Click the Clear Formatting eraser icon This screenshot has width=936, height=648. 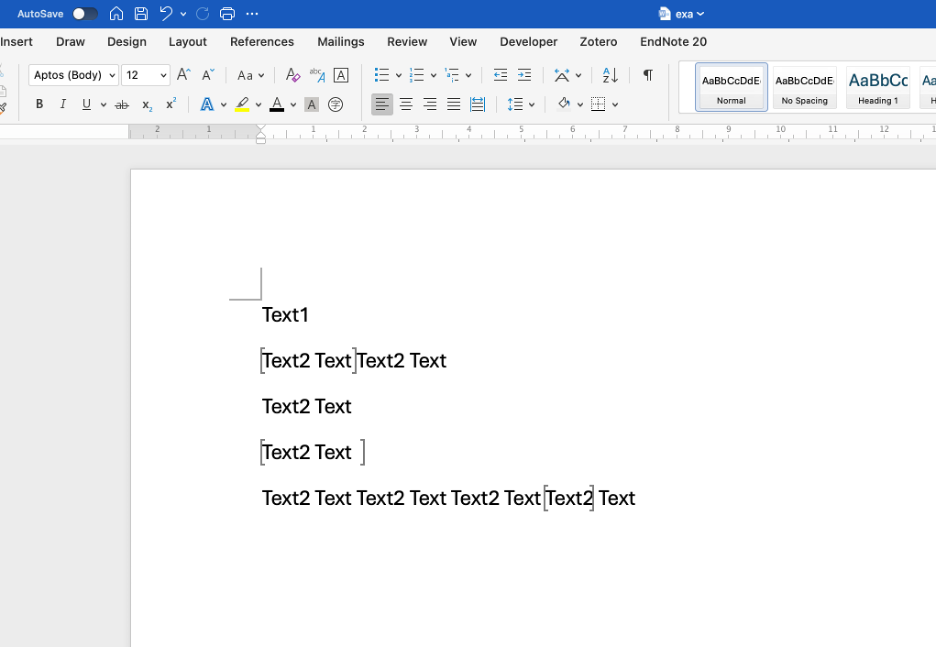click(292, 75)
